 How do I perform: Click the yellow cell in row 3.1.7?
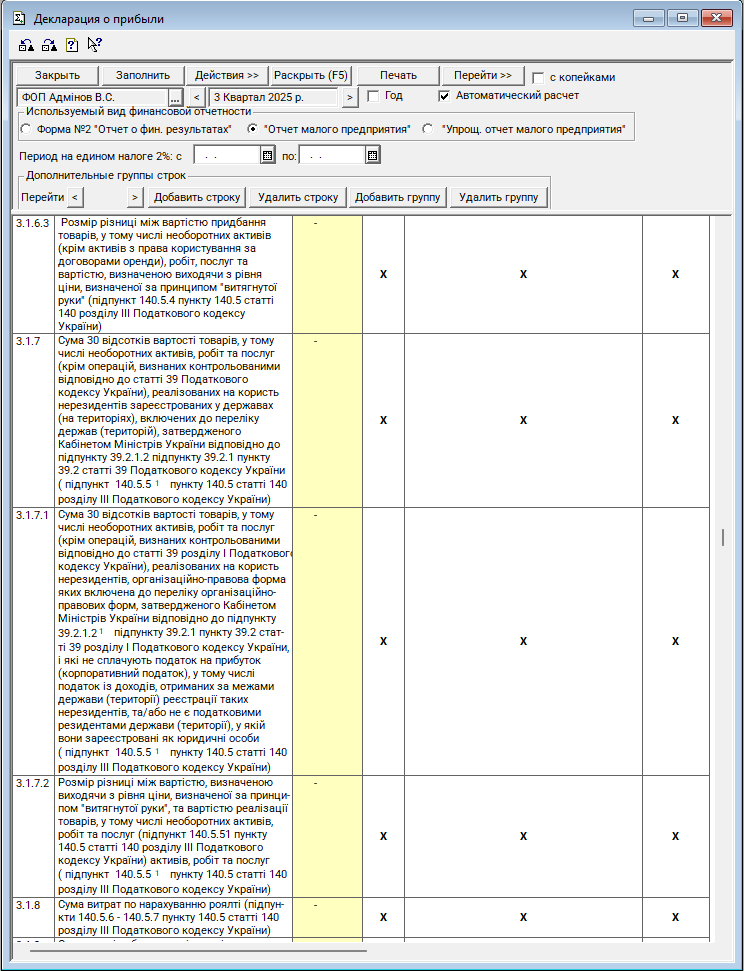coord(327,420)
